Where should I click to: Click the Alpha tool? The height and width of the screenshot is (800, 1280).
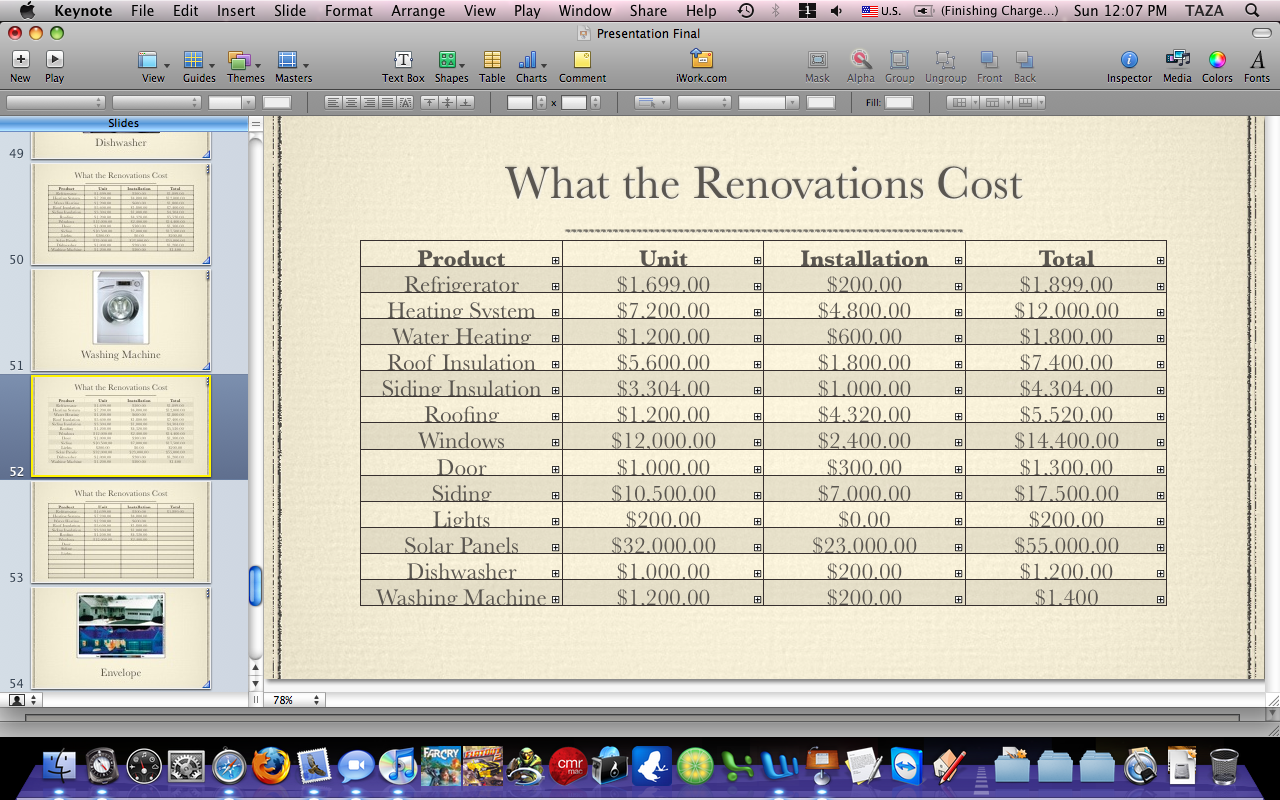[860, 66]
